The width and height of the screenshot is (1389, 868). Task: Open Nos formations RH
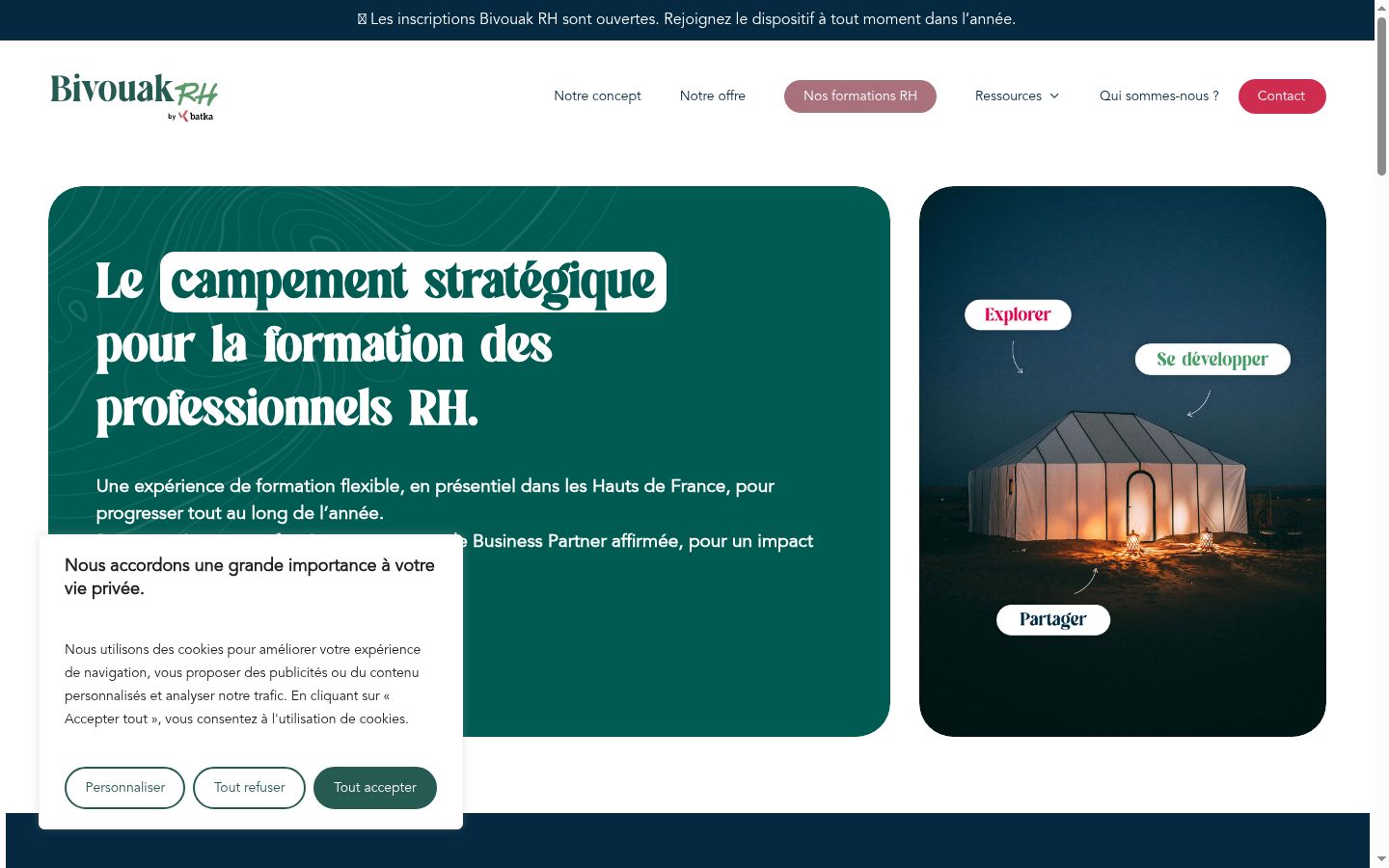coord(859,96)
